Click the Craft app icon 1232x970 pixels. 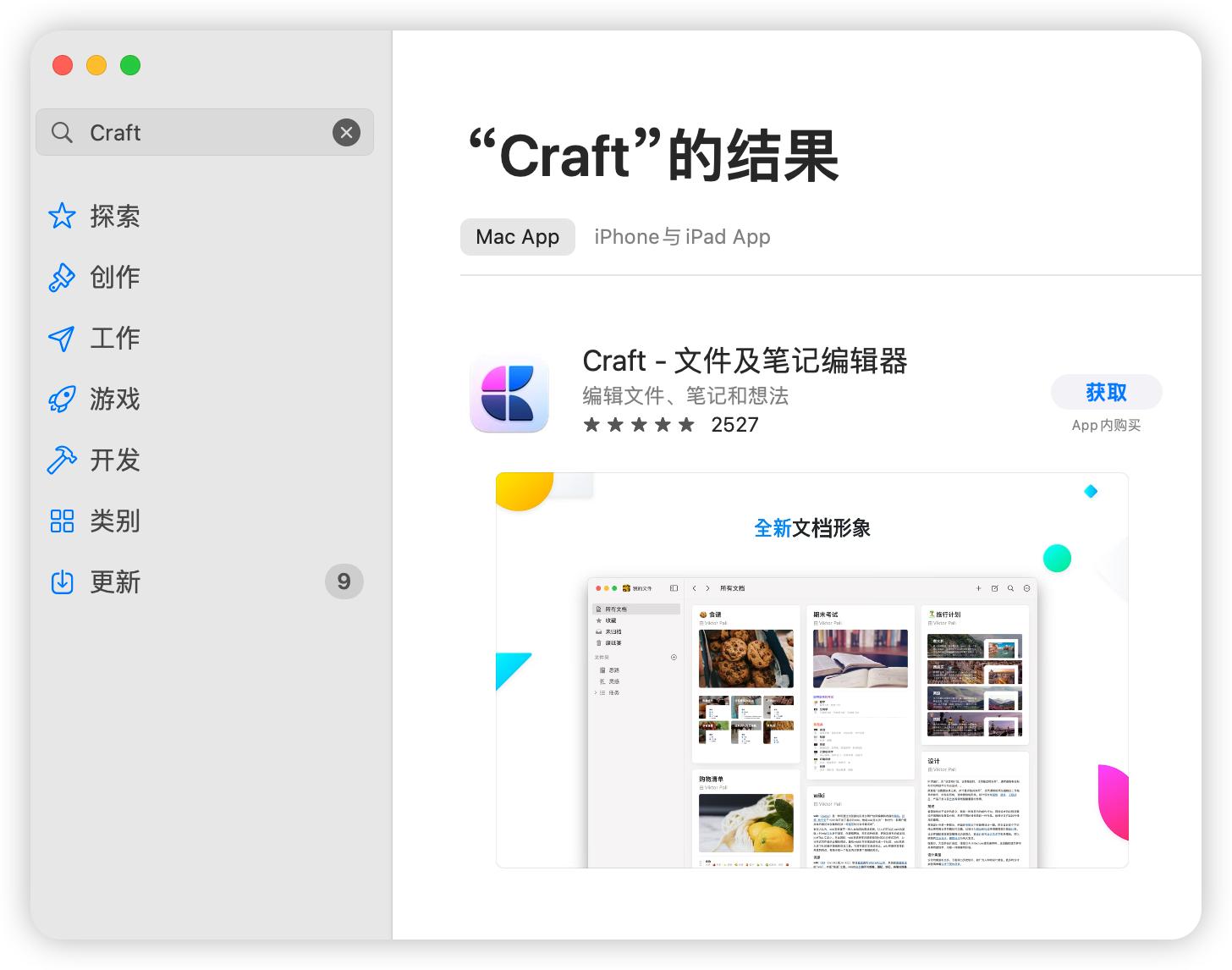(509, 394)
